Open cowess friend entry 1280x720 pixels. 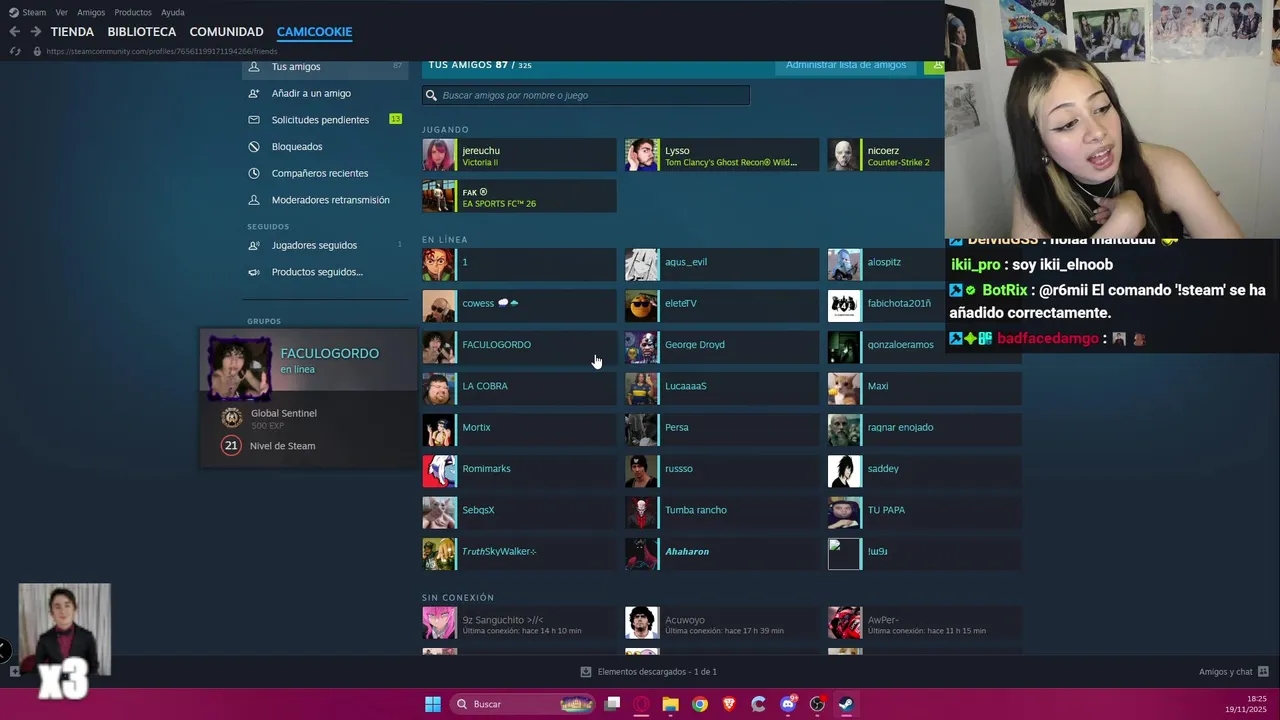pos(519,306)
